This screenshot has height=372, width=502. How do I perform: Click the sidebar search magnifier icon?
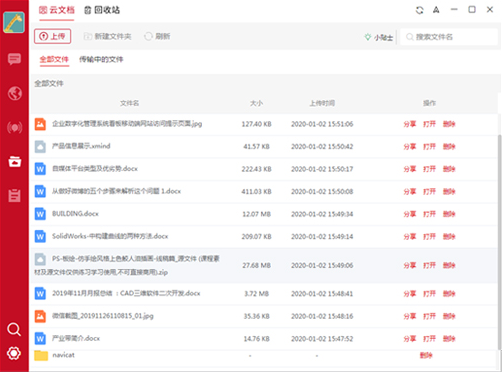[14, 329]
